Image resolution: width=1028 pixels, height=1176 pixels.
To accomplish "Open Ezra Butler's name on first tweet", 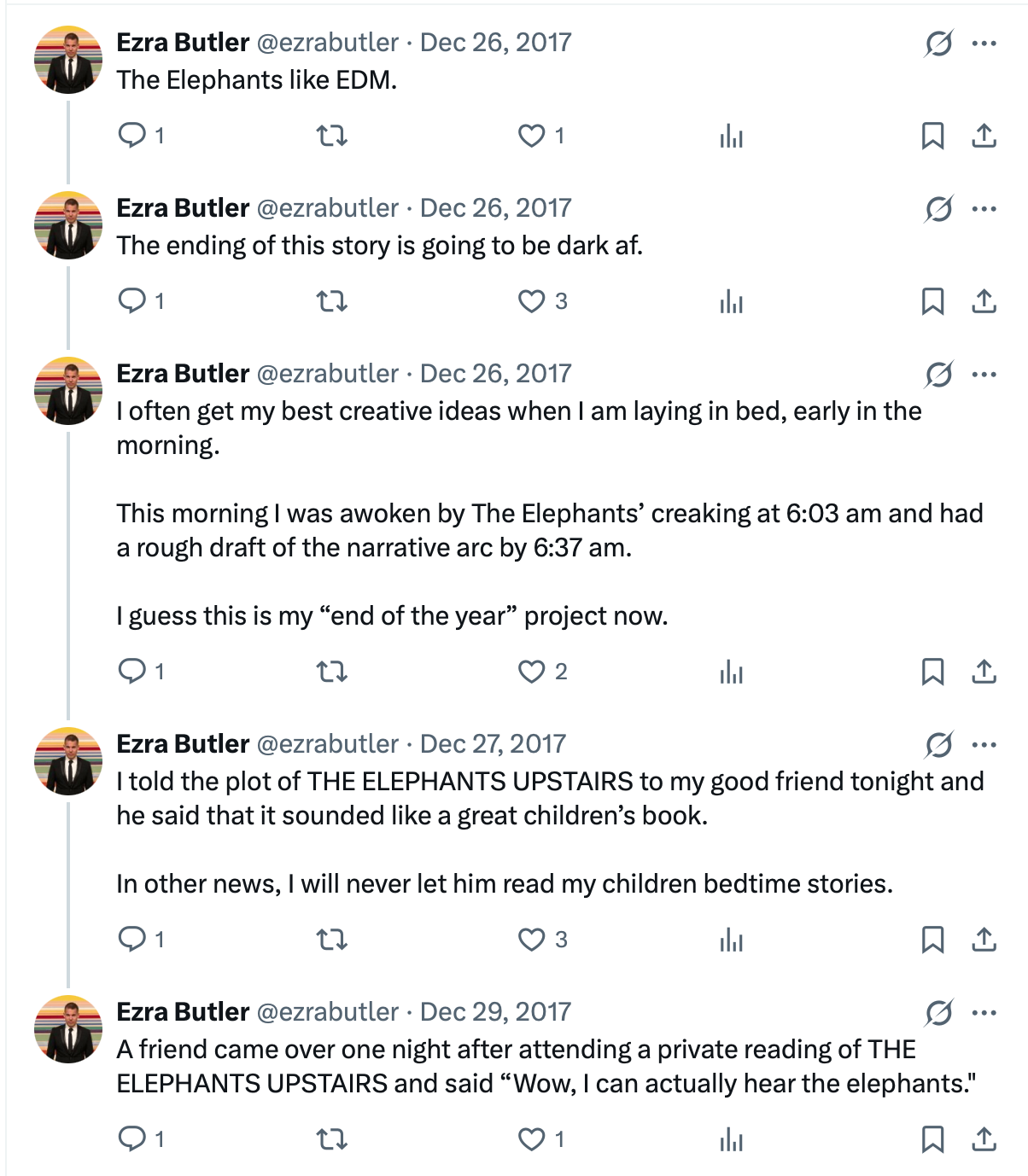I will click(183, 43).
